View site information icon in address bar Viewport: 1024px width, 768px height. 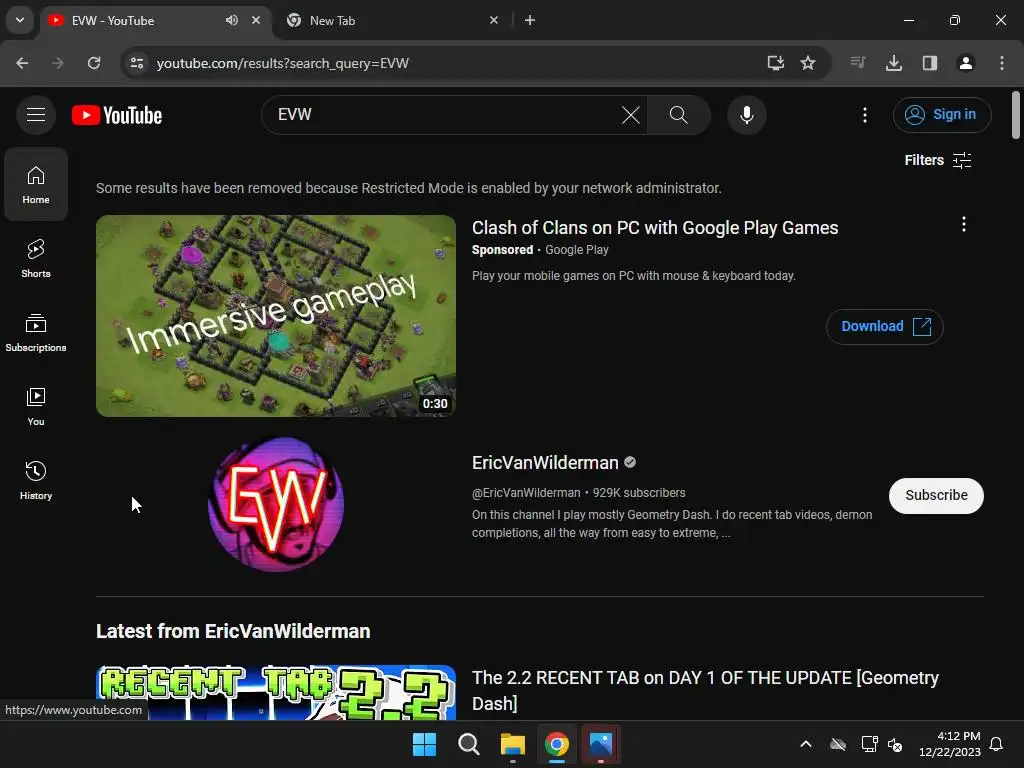point(136,63)
